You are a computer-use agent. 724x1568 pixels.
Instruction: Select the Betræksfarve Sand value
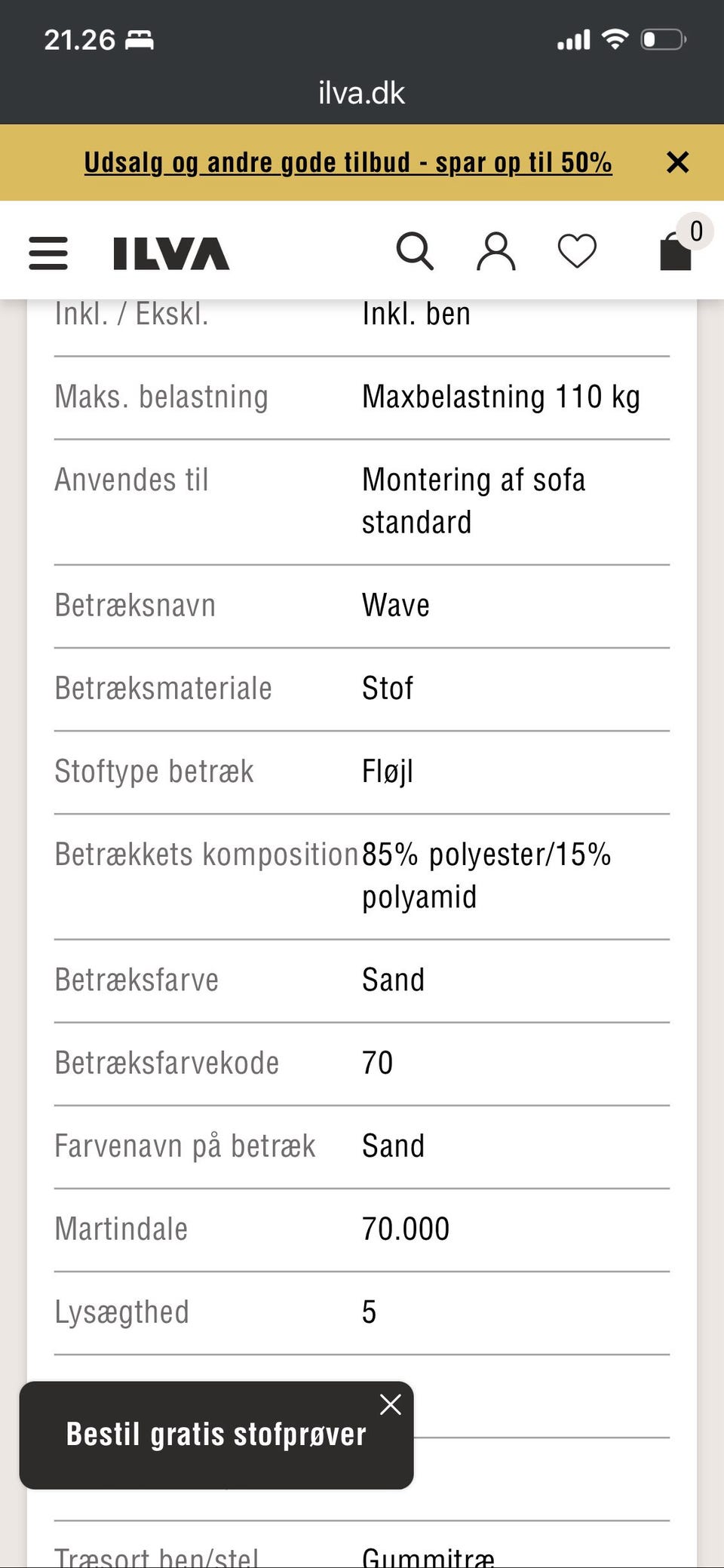[x=393, y=980]
